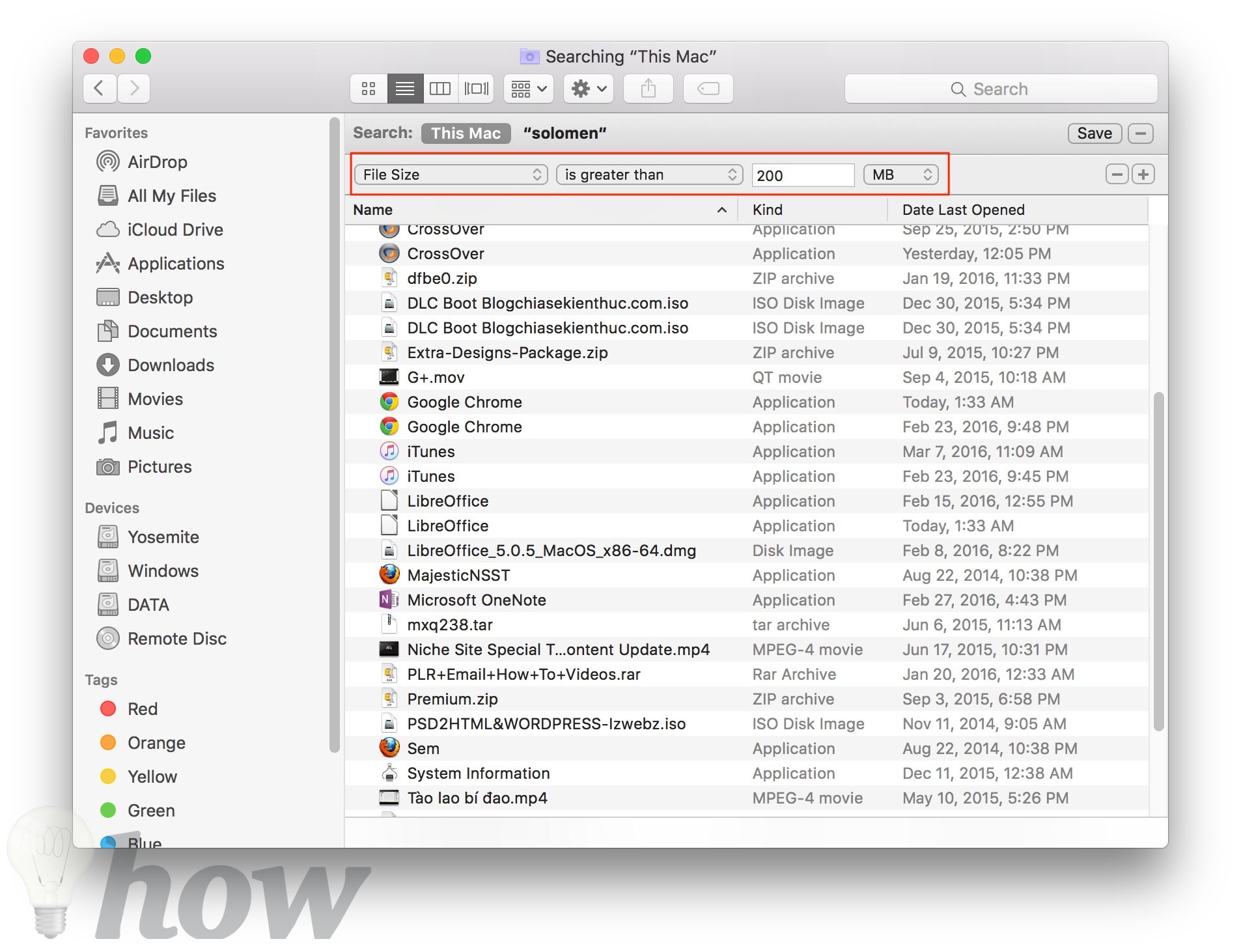Select PLR+Email+How+To+Videos.rar
1241x952 pixels.
click(747, 674)
